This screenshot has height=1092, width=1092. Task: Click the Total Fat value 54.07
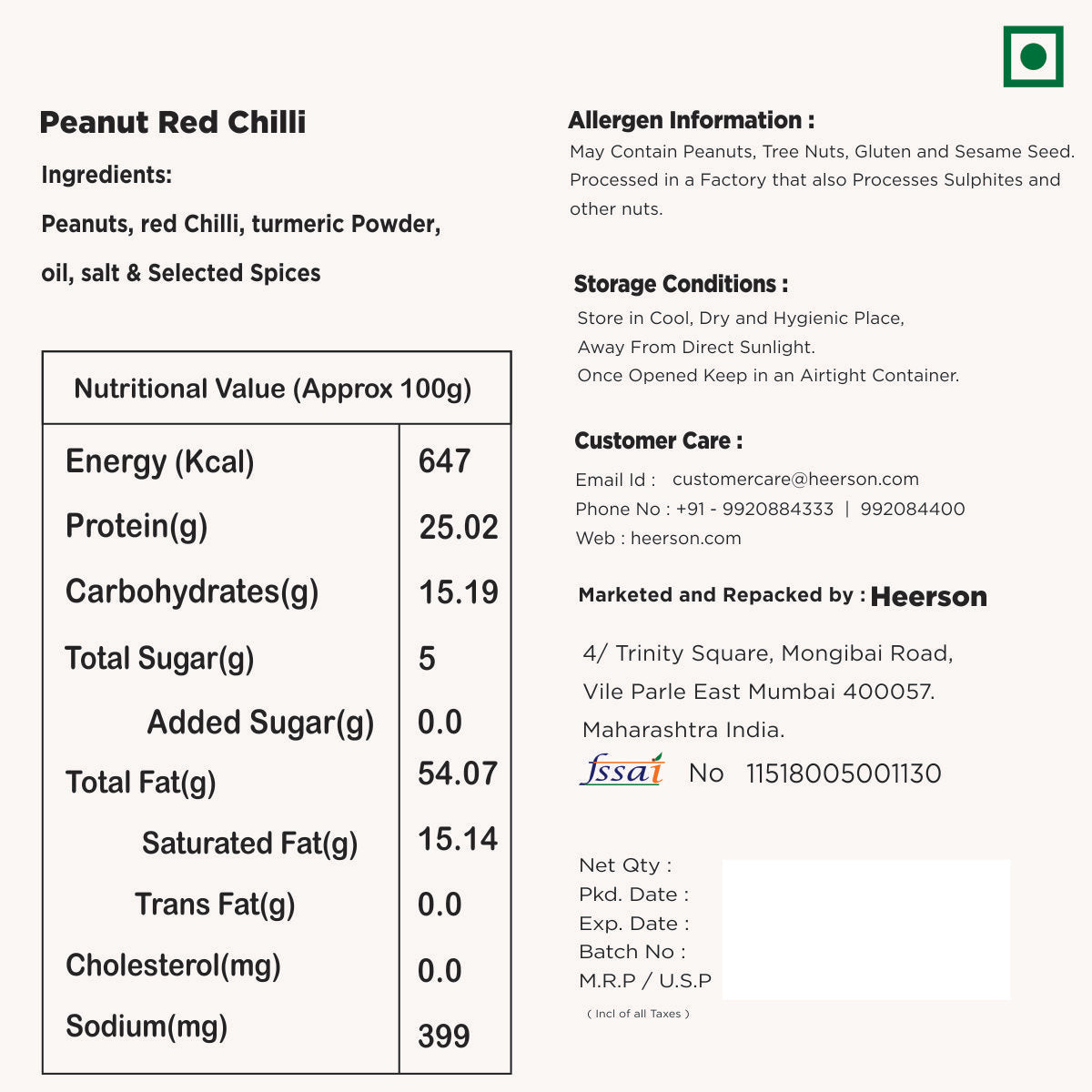(458, 773)
